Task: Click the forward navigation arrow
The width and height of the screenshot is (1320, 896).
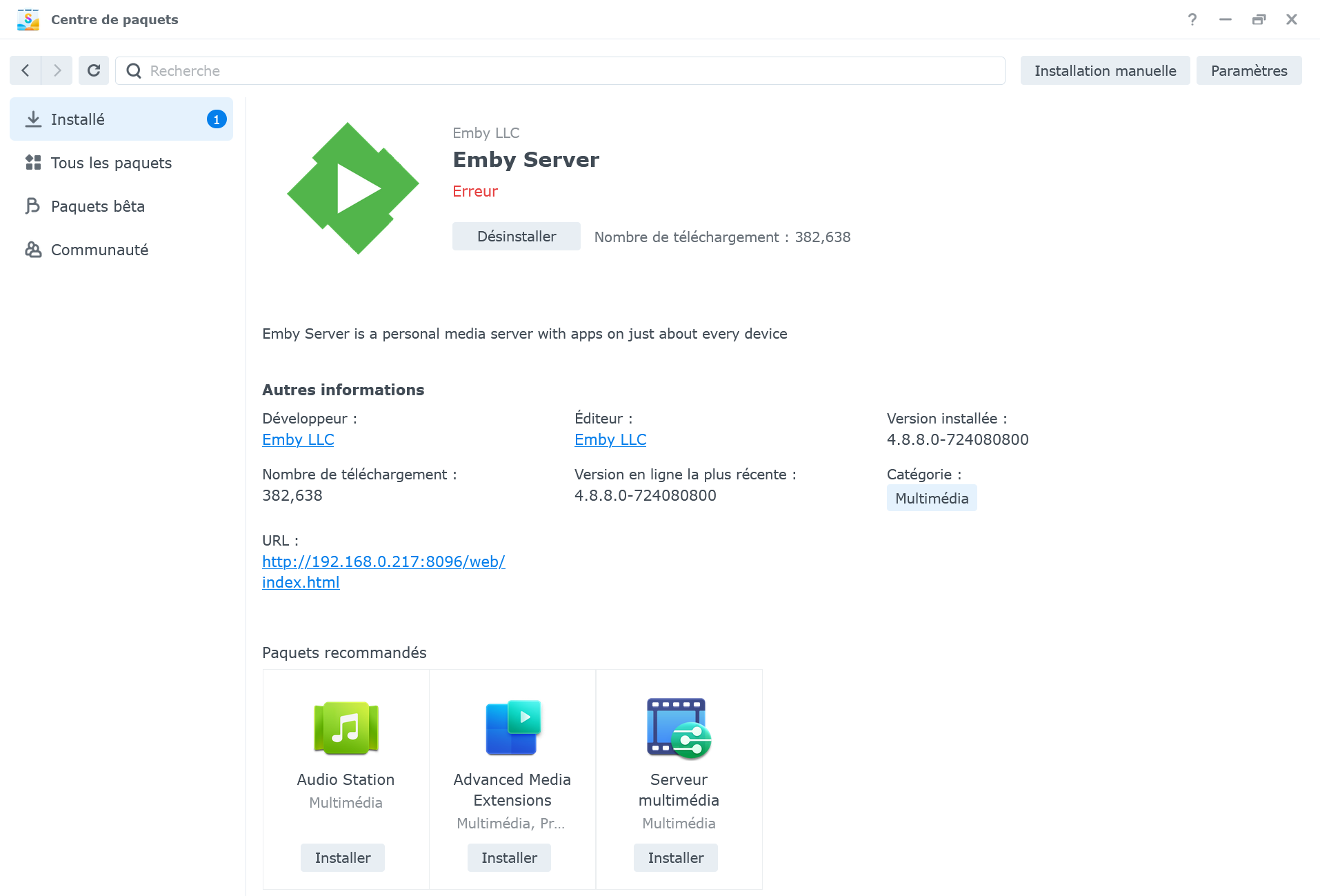Action: (x=57, y=70)
